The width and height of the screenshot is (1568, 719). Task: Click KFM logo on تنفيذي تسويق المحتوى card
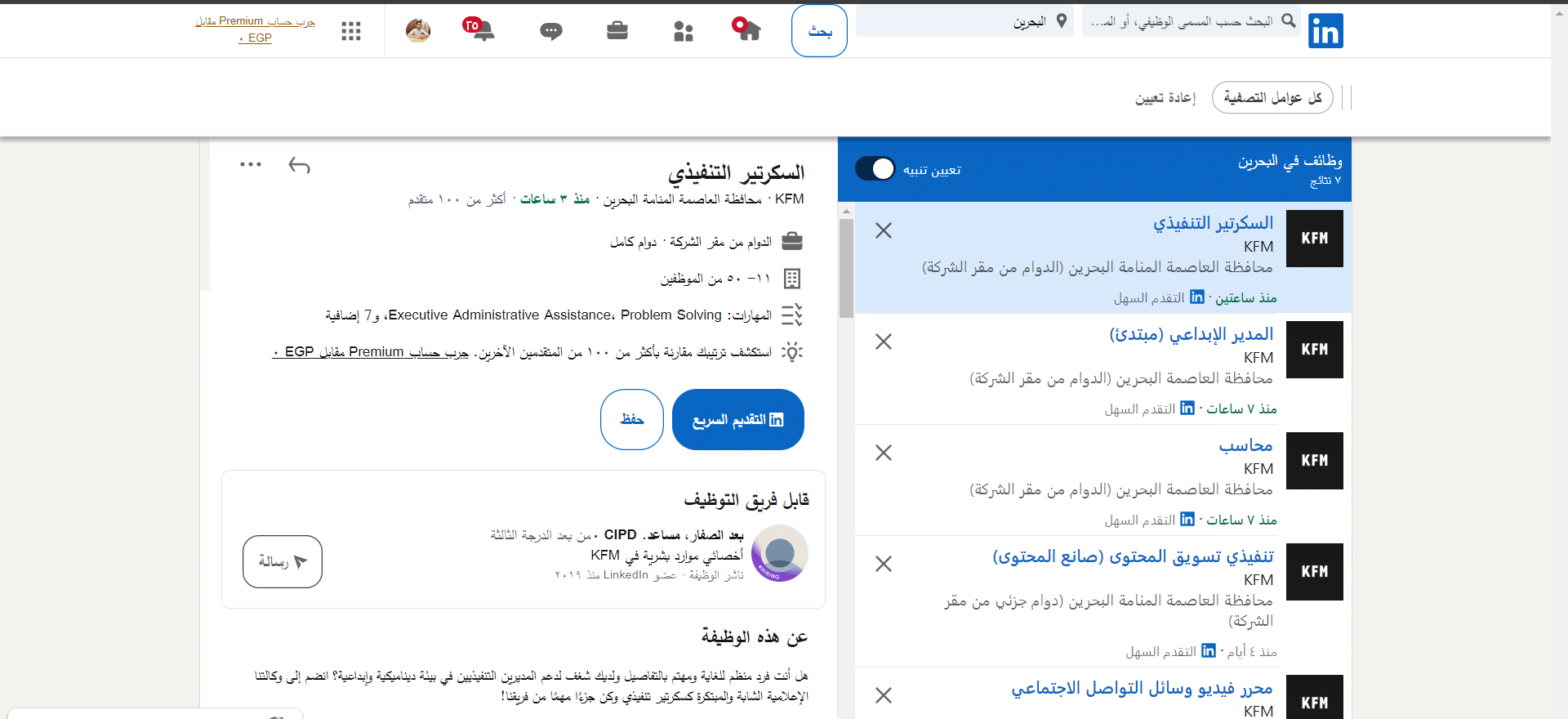[x=1315, y=572]
